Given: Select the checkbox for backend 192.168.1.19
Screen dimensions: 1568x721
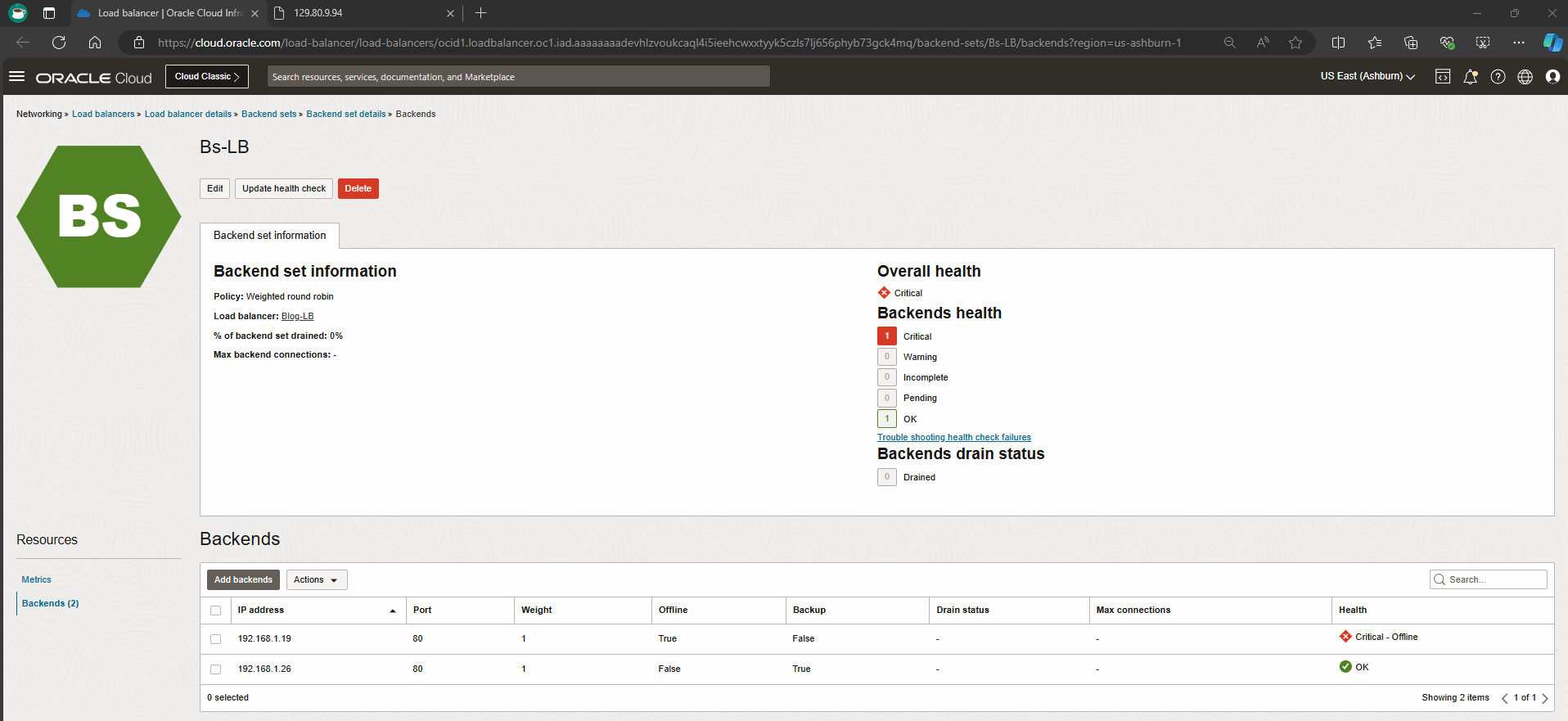Looking at the screenshot, I should click(x=216, y=639).
